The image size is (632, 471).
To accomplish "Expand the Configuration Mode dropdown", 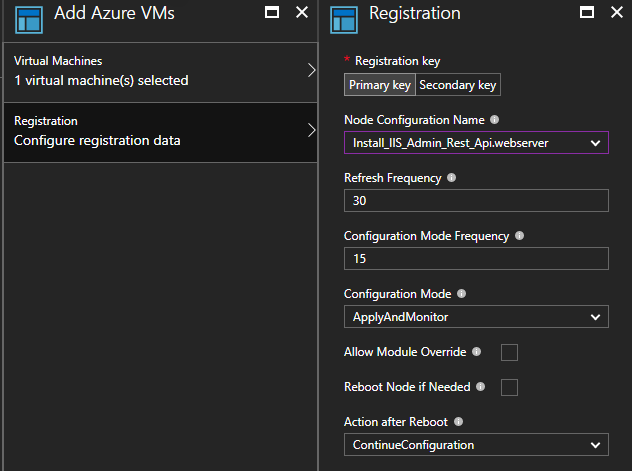I will pyautogui.click(x=476, y=317).
